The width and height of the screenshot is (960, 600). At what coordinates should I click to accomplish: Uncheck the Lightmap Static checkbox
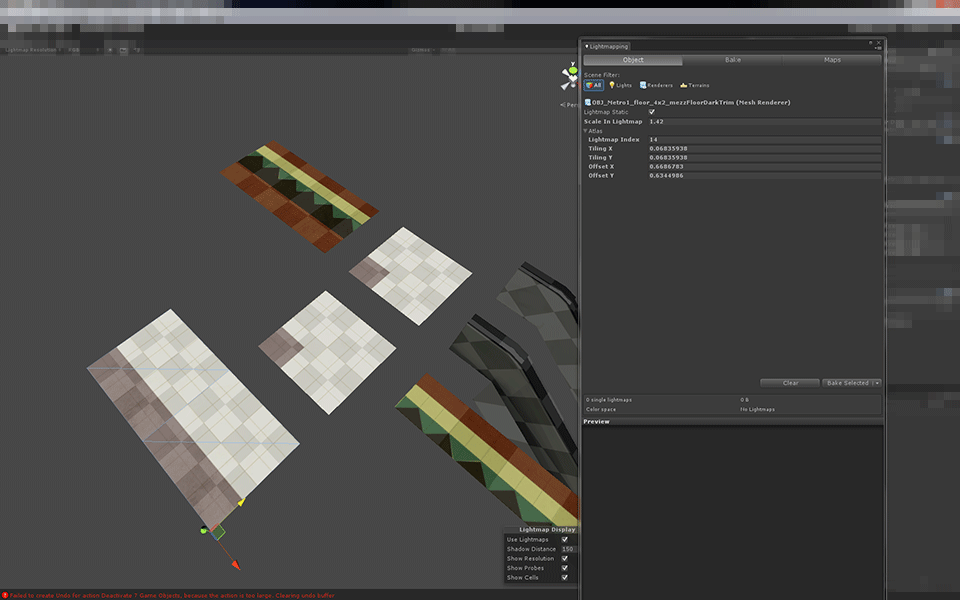[649, 113]
